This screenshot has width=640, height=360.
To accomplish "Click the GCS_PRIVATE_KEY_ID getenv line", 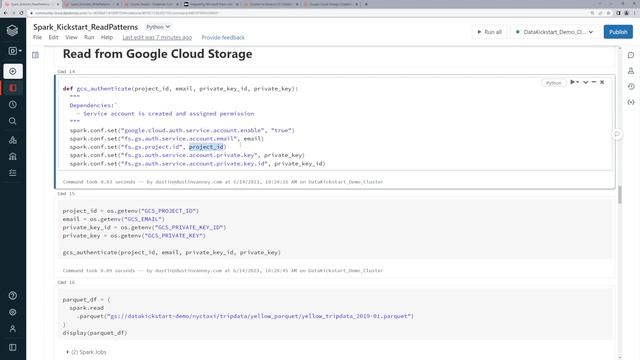I will 144,227.
